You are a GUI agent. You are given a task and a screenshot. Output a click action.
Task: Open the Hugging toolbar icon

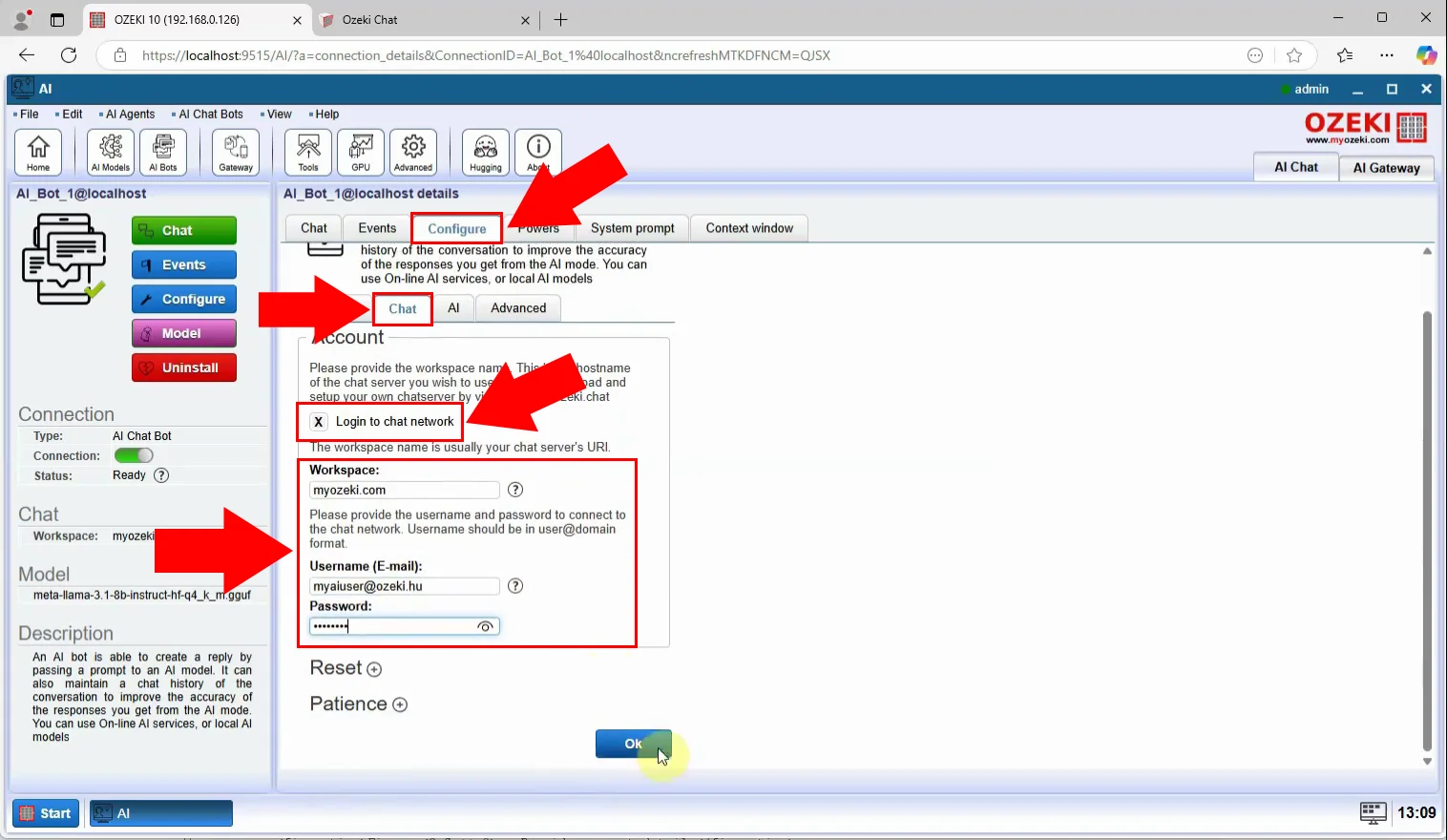[486, 153]
